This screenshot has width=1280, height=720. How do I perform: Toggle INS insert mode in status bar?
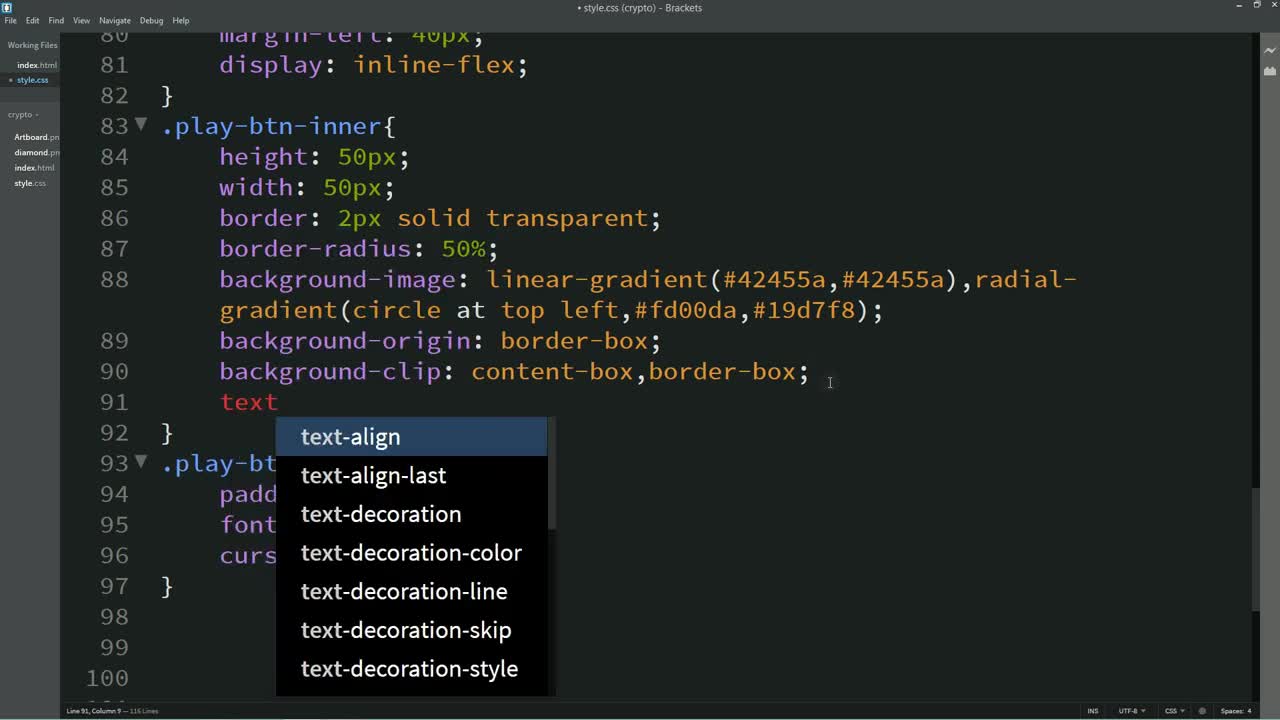1092,711
